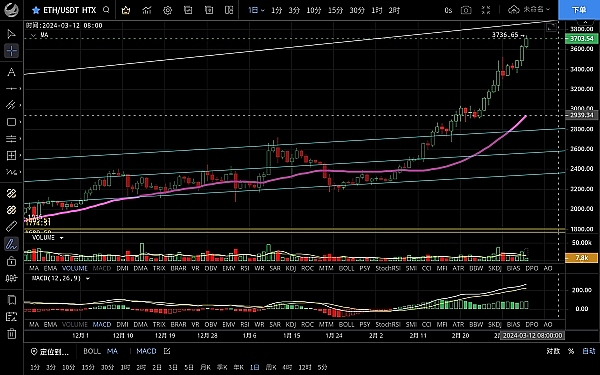Switch to 2时 interval in top toolbar
Screen dimensions: 600x375
point(394,10)
